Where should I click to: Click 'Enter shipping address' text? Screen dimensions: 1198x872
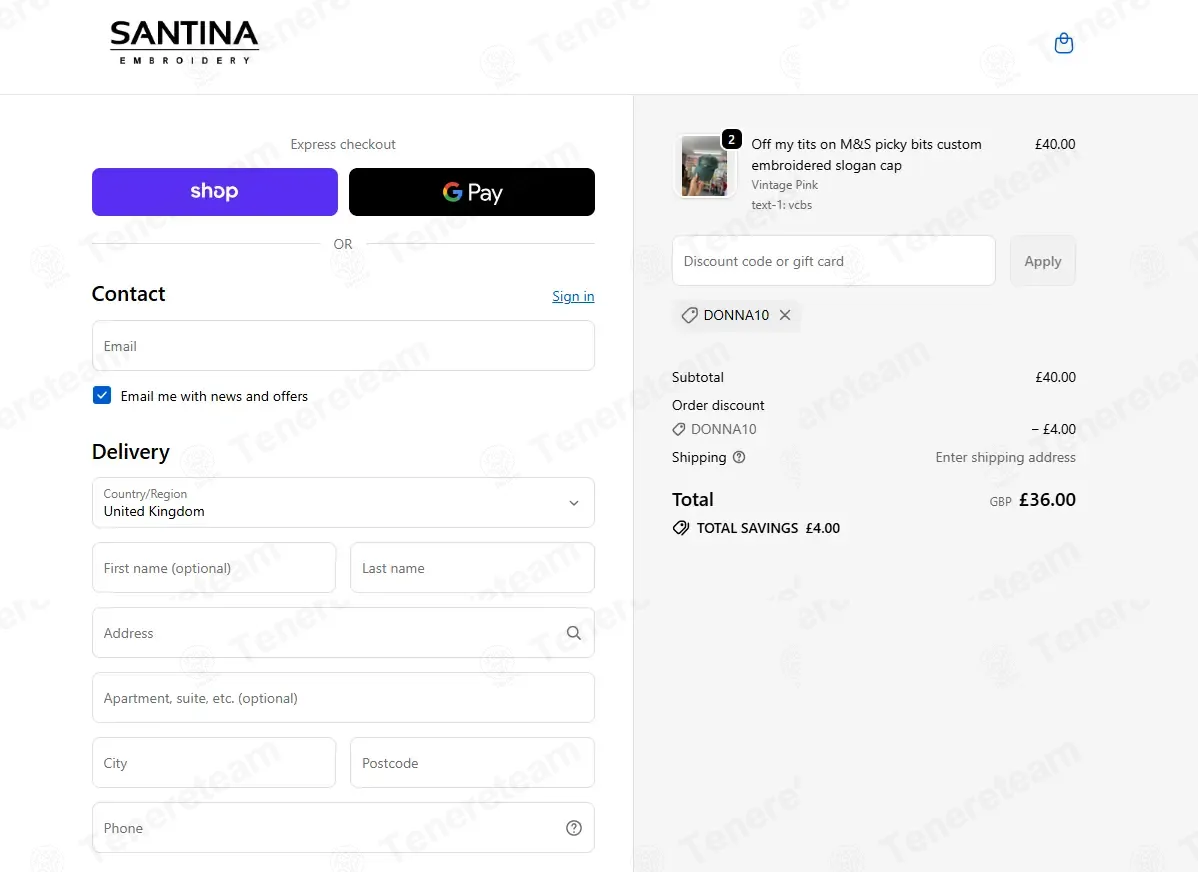(1005, 457)
